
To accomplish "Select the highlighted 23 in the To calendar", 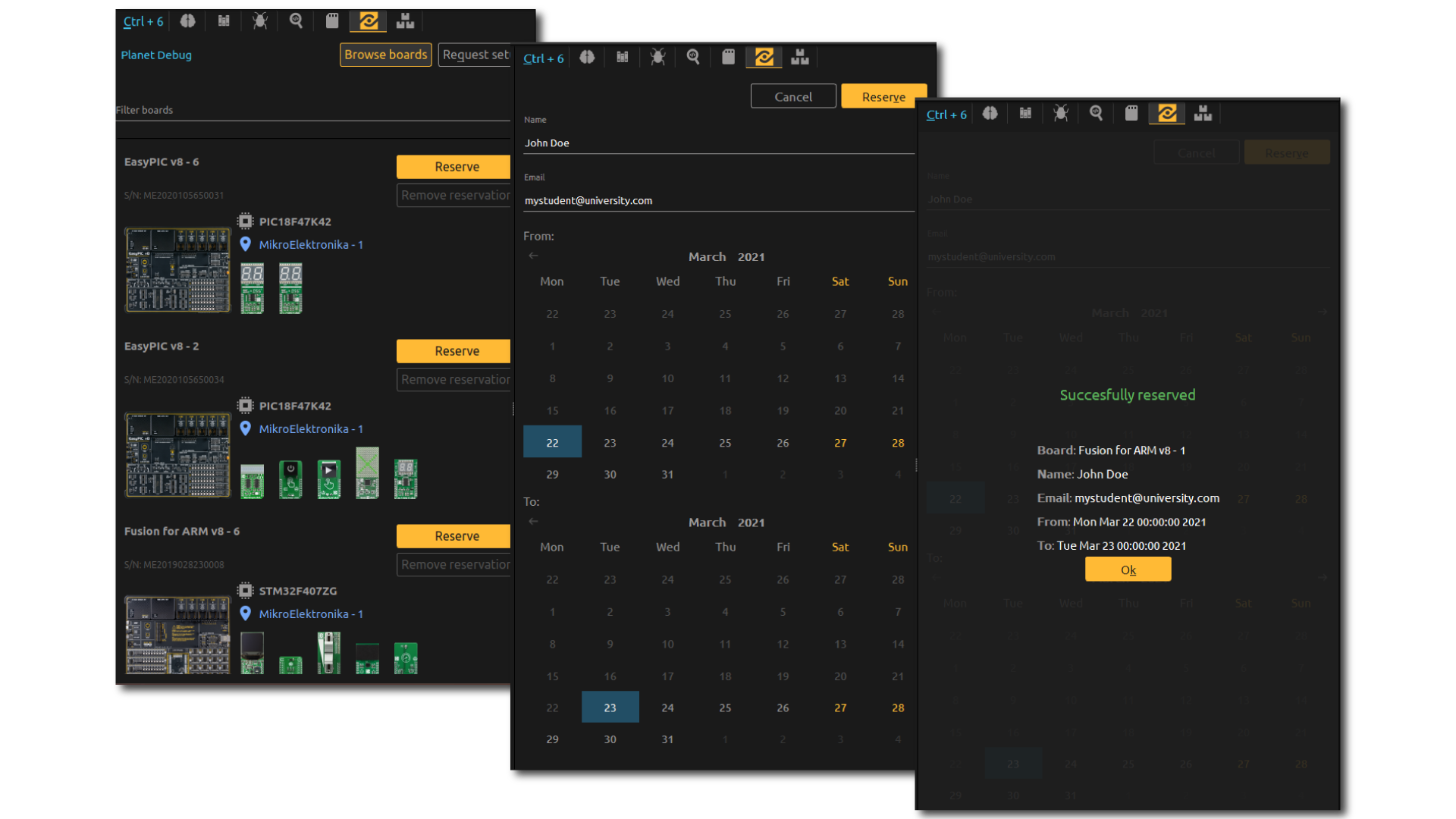I will tap(610, 707).
